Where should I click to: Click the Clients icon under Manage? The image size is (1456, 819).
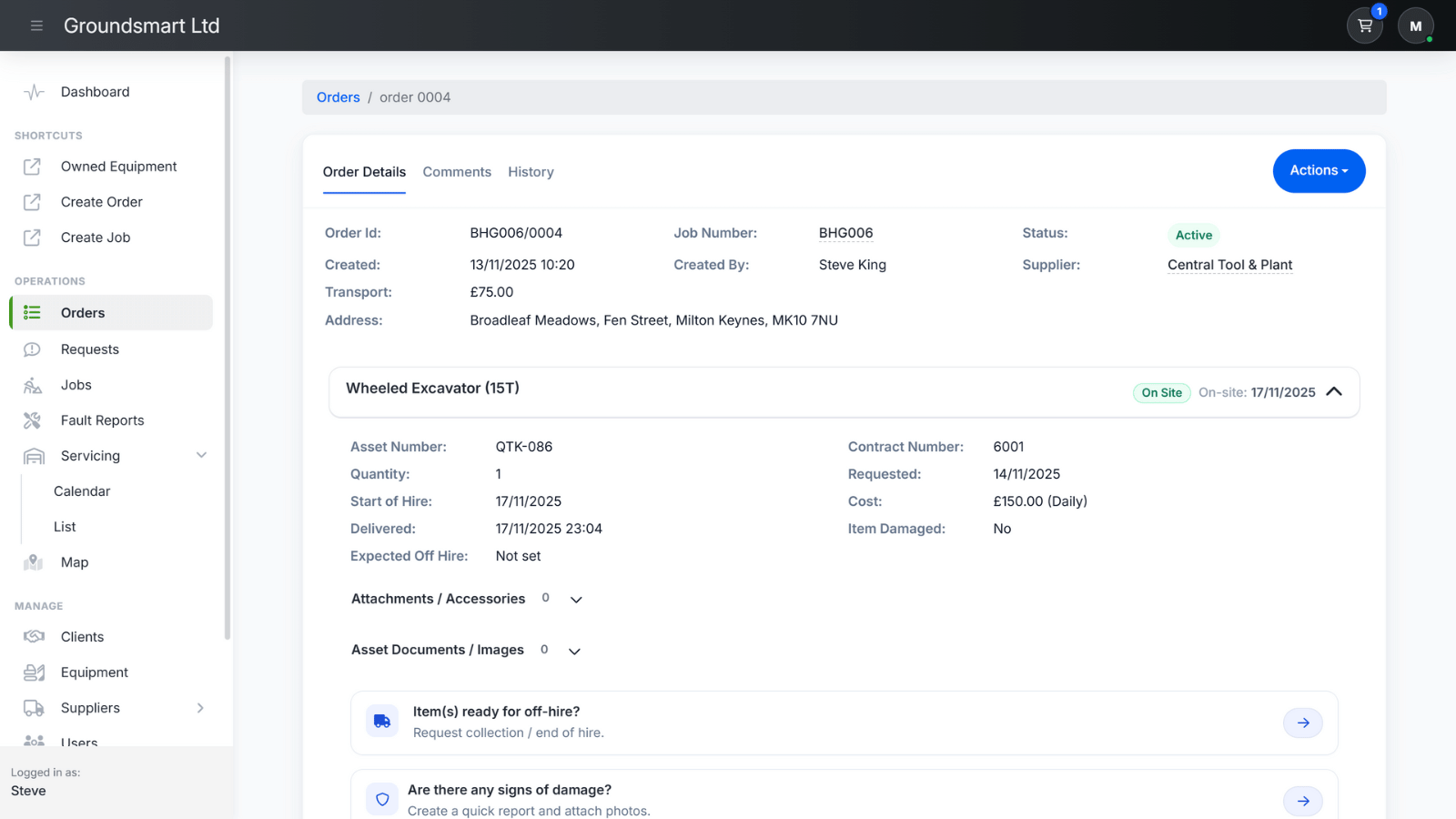(32, 636)
